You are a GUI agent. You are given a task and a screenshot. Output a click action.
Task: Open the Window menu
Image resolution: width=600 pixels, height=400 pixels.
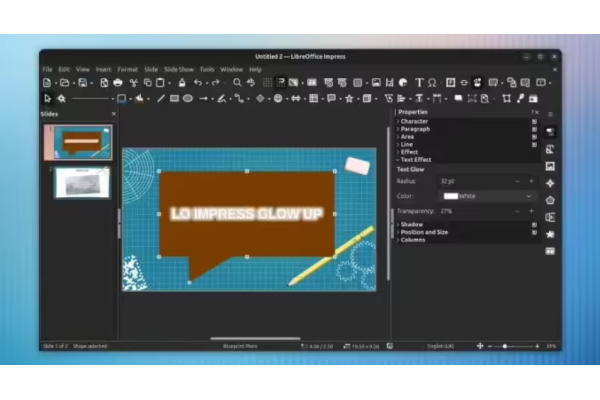(232, 69)
